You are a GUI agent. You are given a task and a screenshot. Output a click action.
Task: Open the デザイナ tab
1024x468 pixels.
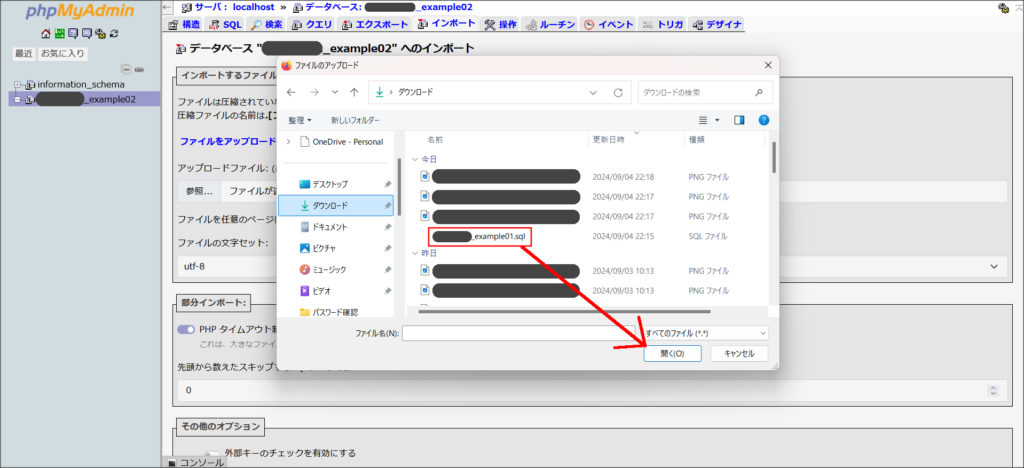click(717, 24)
